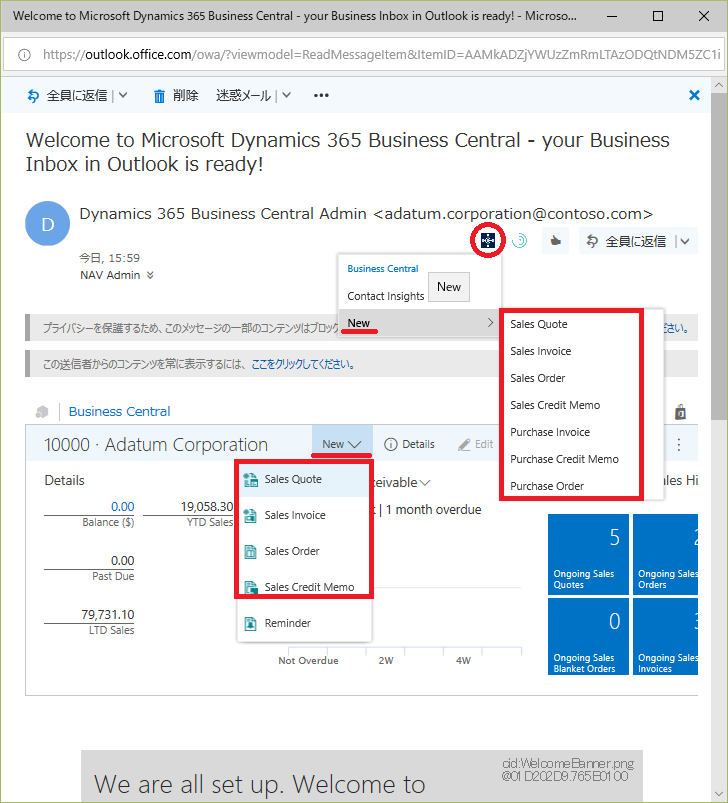Click the Sales Quote document icon
This screenshot has height=803, width=728.
[250, 480]
